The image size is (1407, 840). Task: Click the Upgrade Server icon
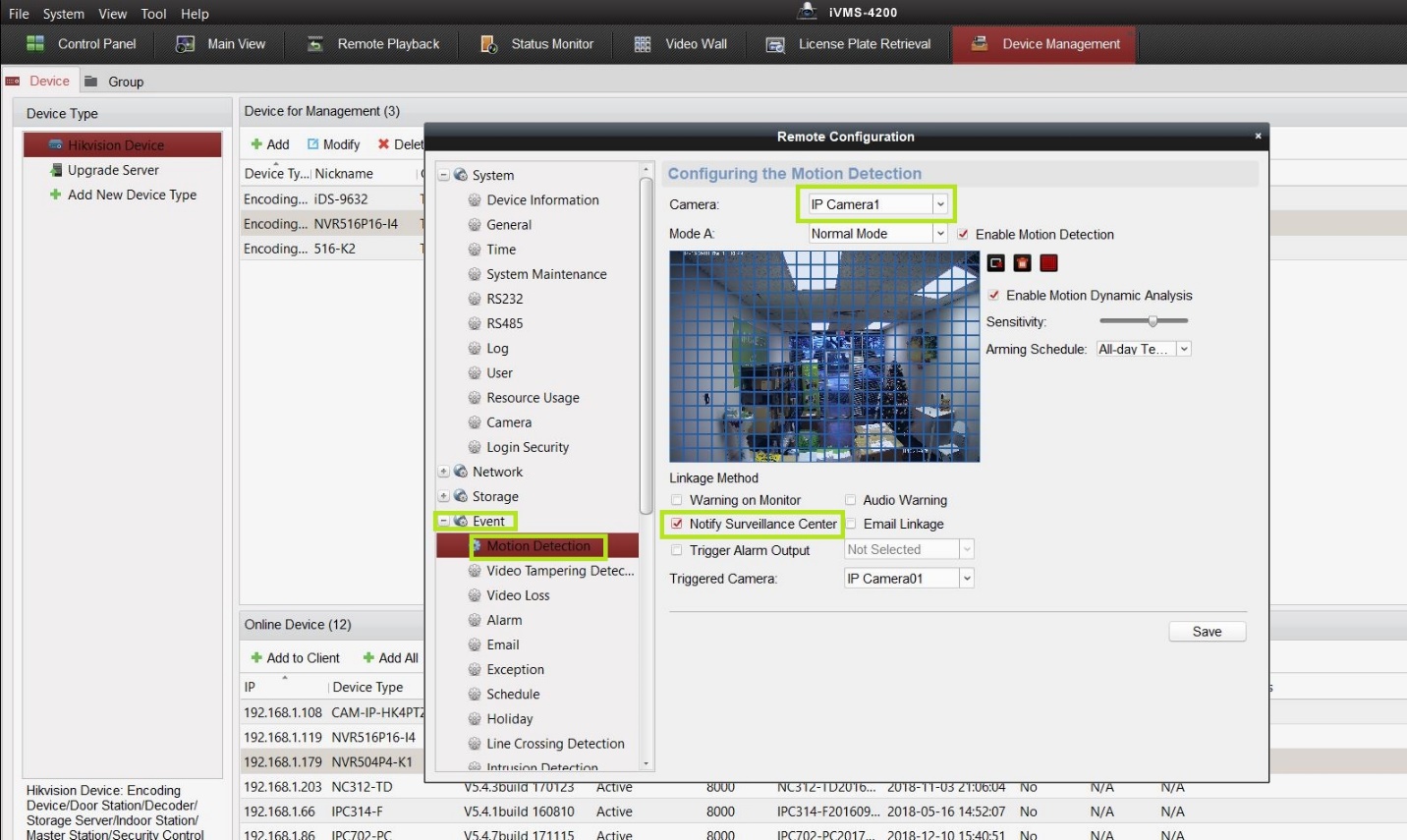click(56, 170)
